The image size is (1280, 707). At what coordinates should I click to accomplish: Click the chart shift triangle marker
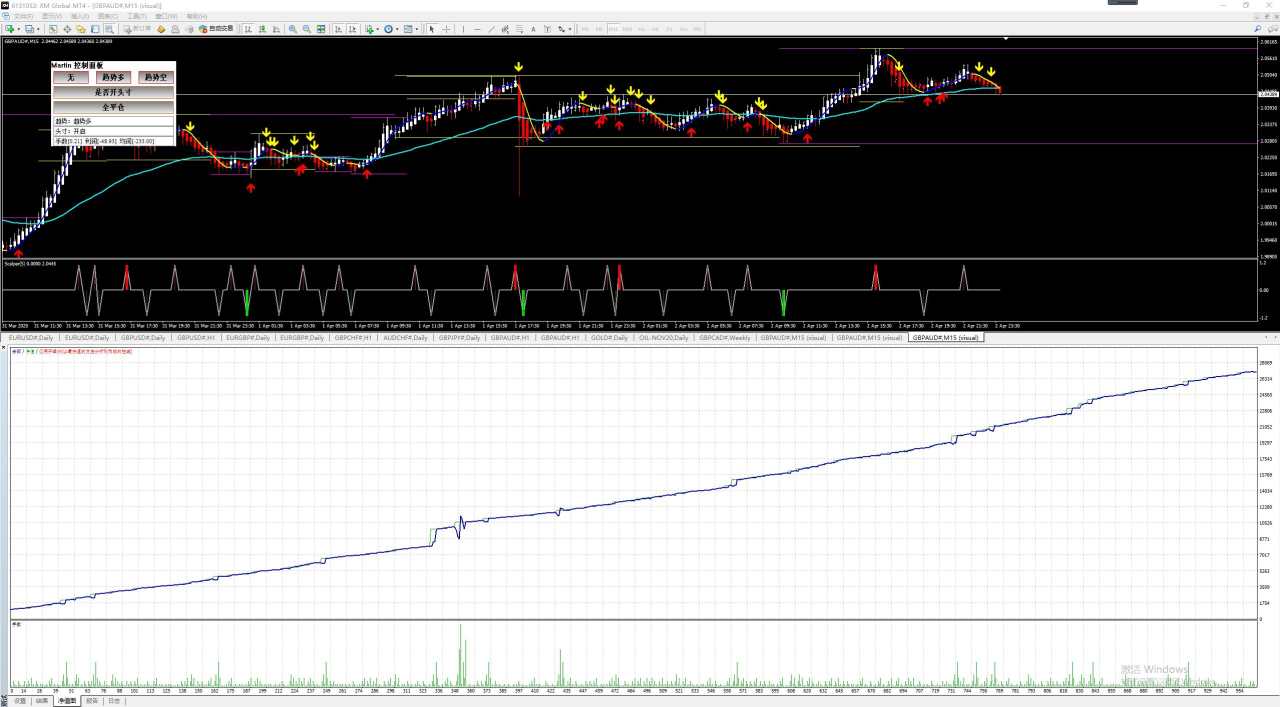click(1005, 39)
